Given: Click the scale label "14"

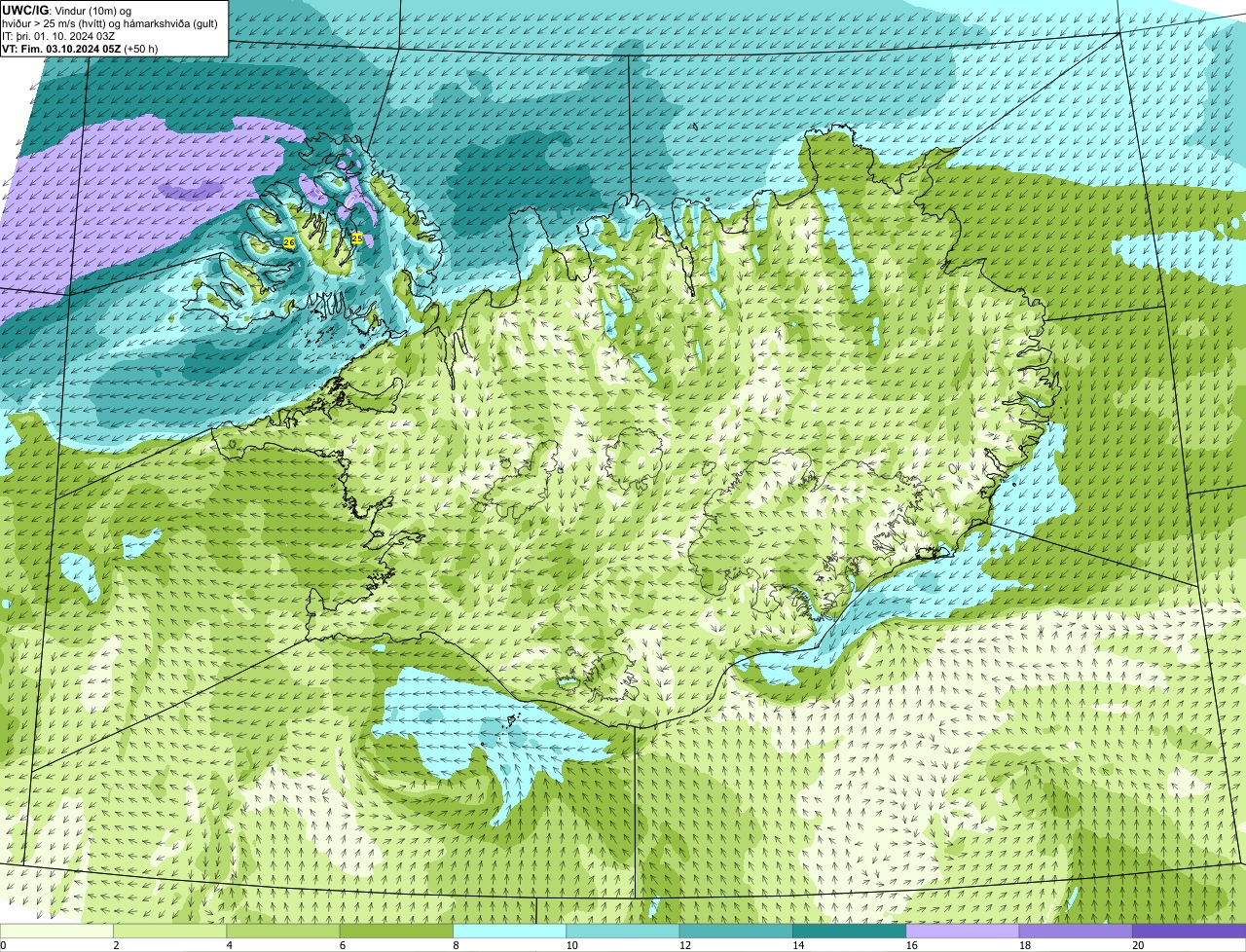Looking at the screenshot, I should coord(798,945).
